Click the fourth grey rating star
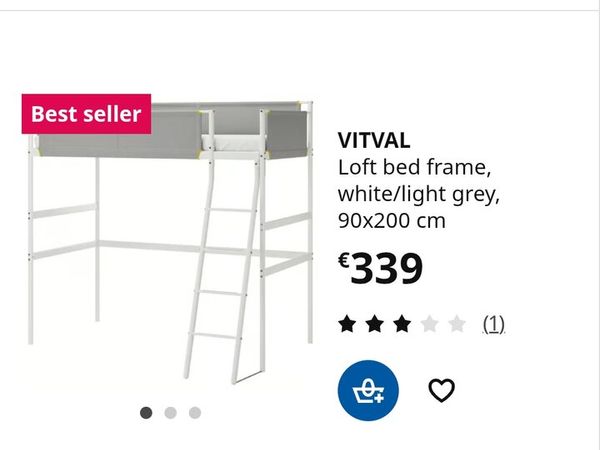 429,324
